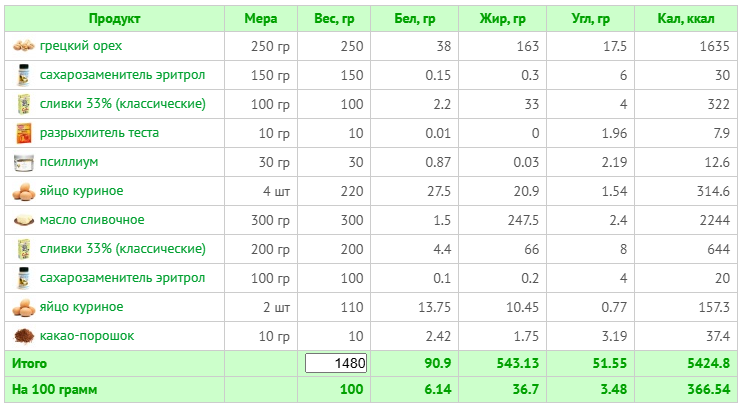This screenshot has width=743, height=409.
Task: Click the 37.4 calories value for какао-порошок
Action: [718, 336]
